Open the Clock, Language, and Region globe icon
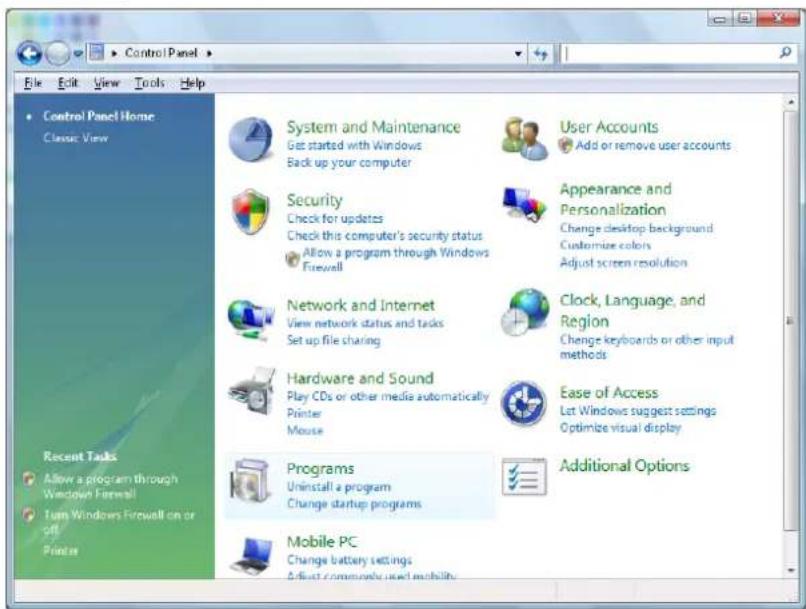This screenshot has width=806, height=609. click(525, 312)
